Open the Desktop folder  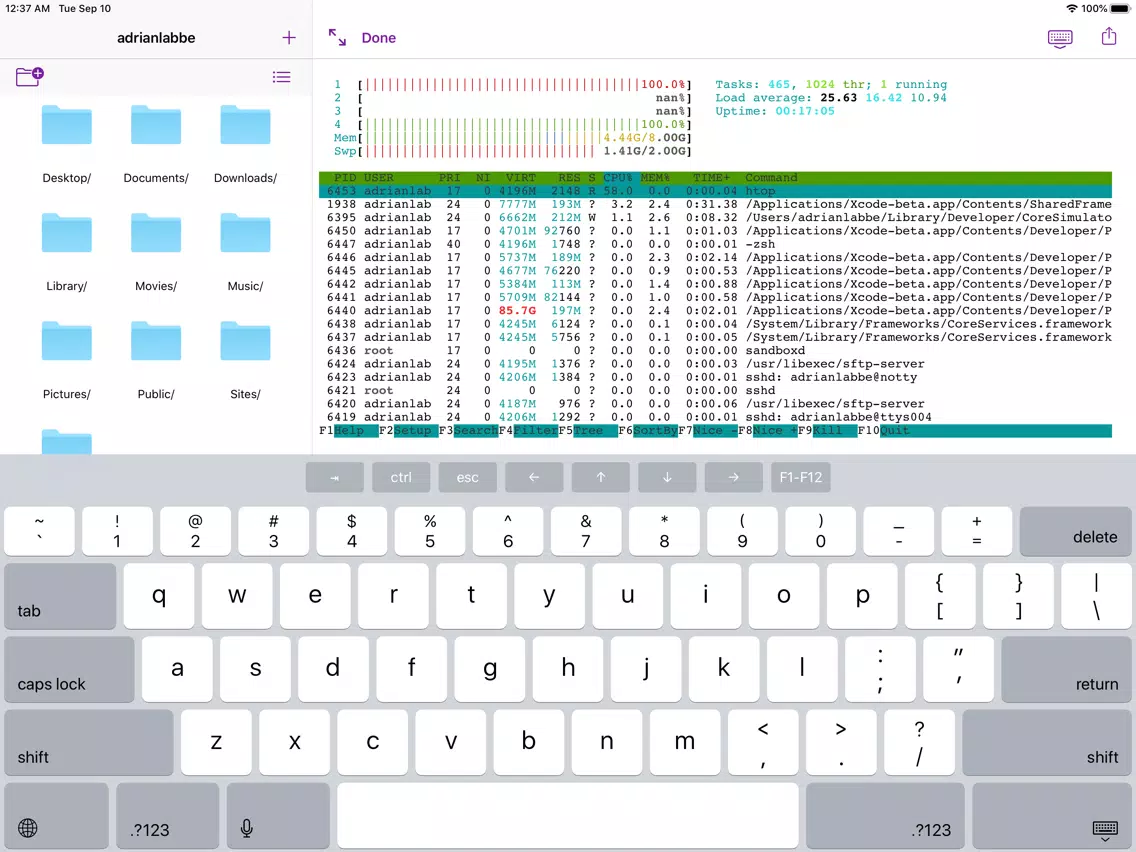pos(67,144)
